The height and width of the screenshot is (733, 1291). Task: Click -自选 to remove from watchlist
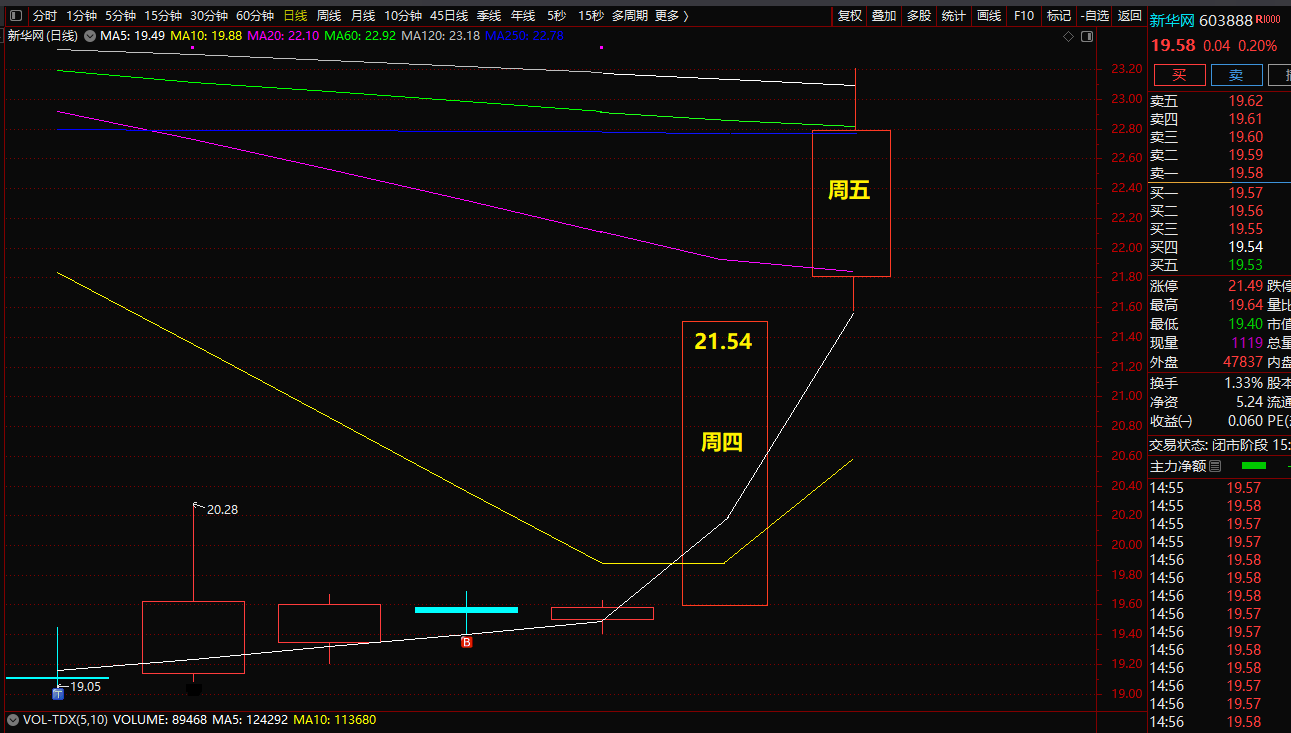click(x=1095, y=16)
